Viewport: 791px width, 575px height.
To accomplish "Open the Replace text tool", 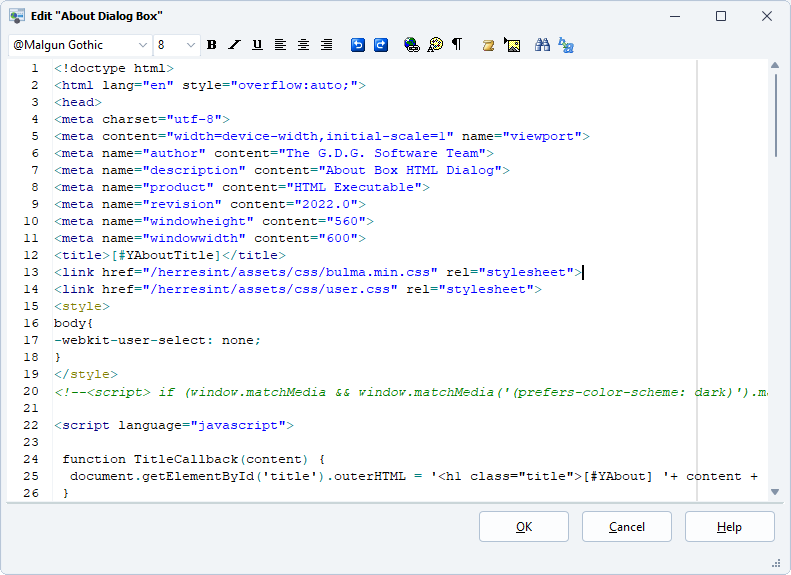I will 566,45.
